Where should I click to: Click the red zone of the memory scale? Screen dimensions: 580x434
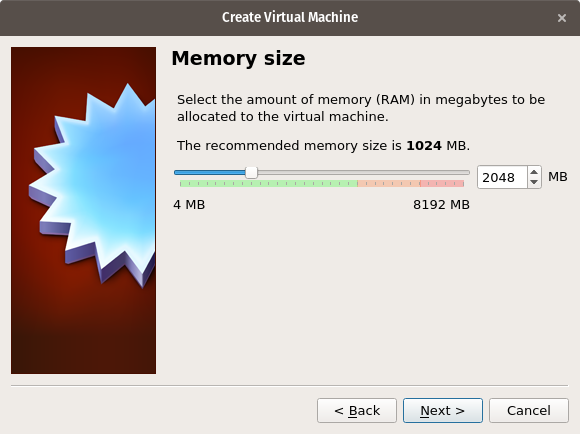click(442, 184)
